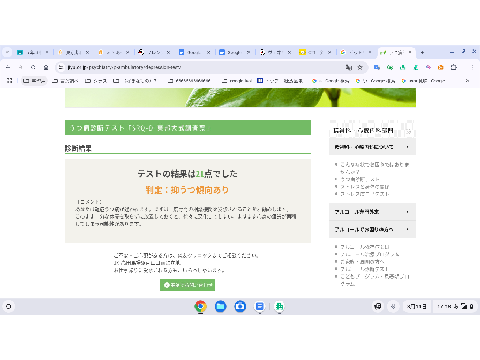The height and width of the screenshot is (360, 480).
Task: Expand the top sidebar 精神科 department header
Action: pos(372,130)
